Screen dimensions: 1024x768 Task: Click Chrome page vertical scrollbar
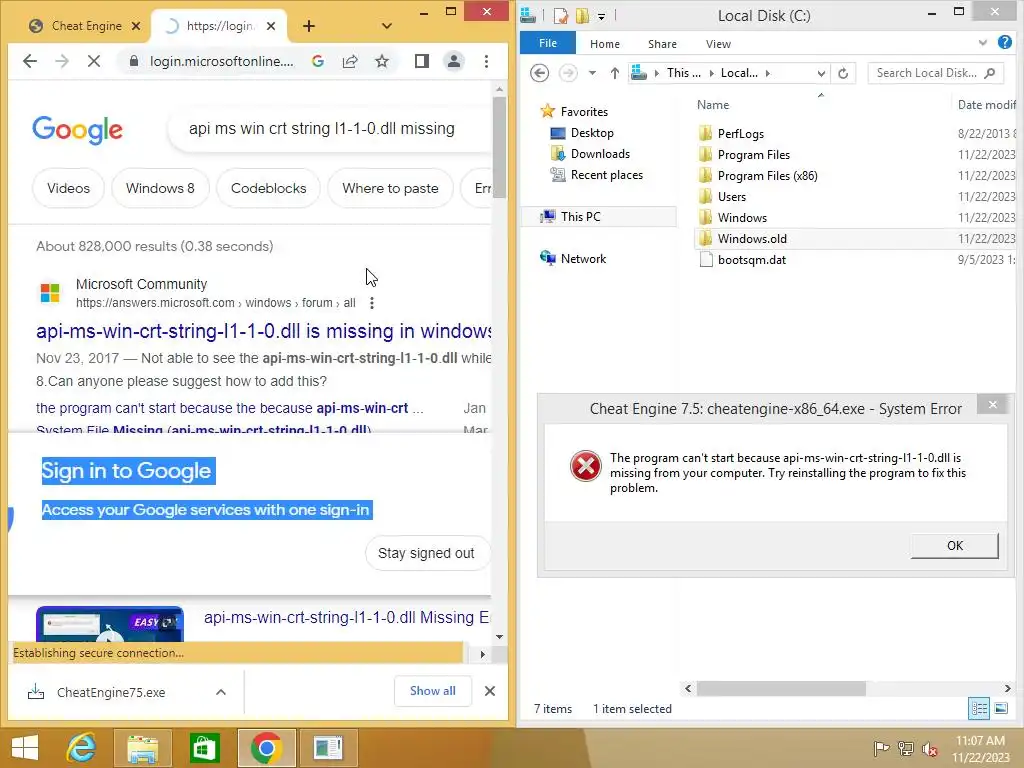500,147
